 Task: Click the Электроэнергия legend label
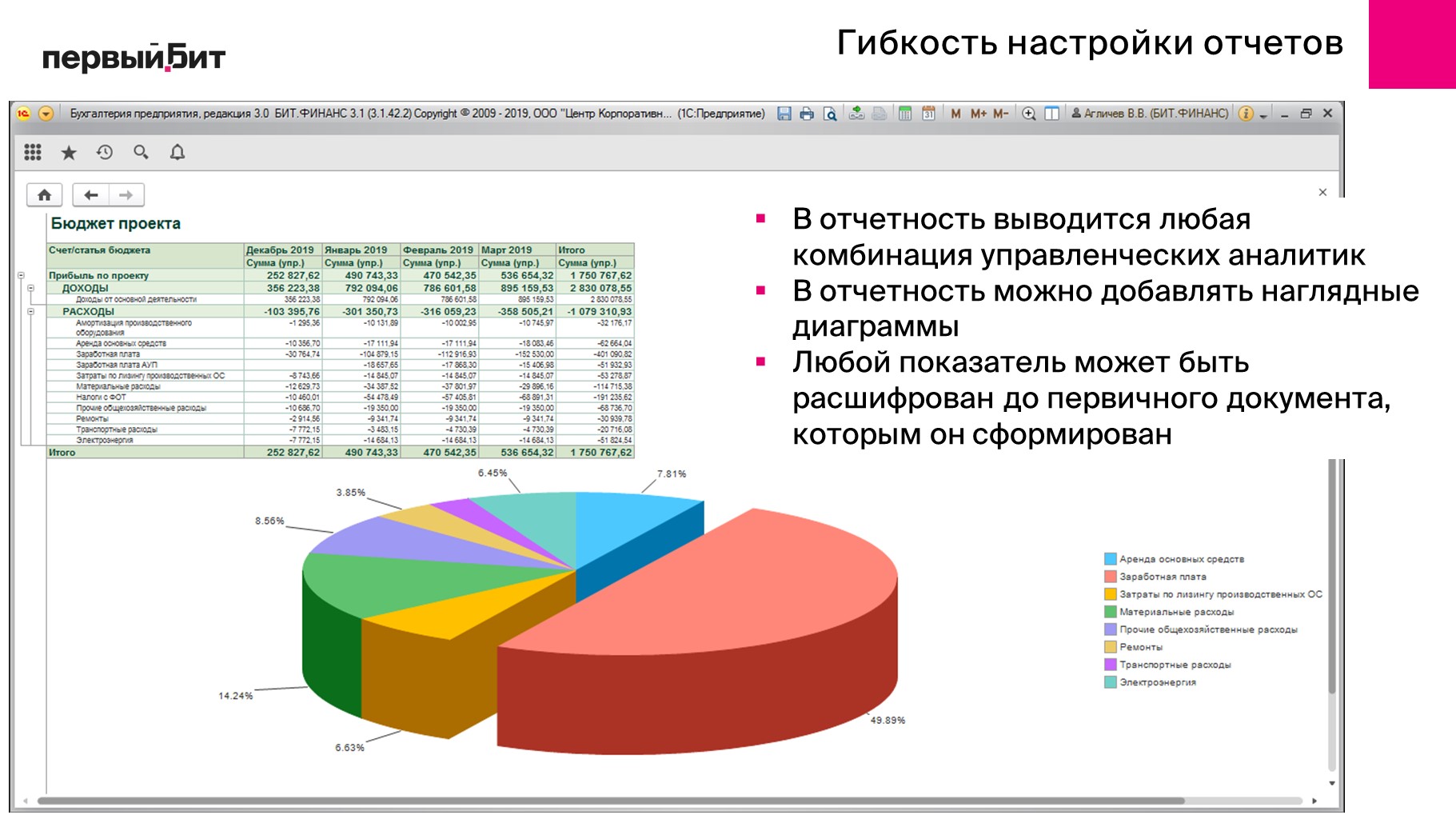pos(1158,682)
